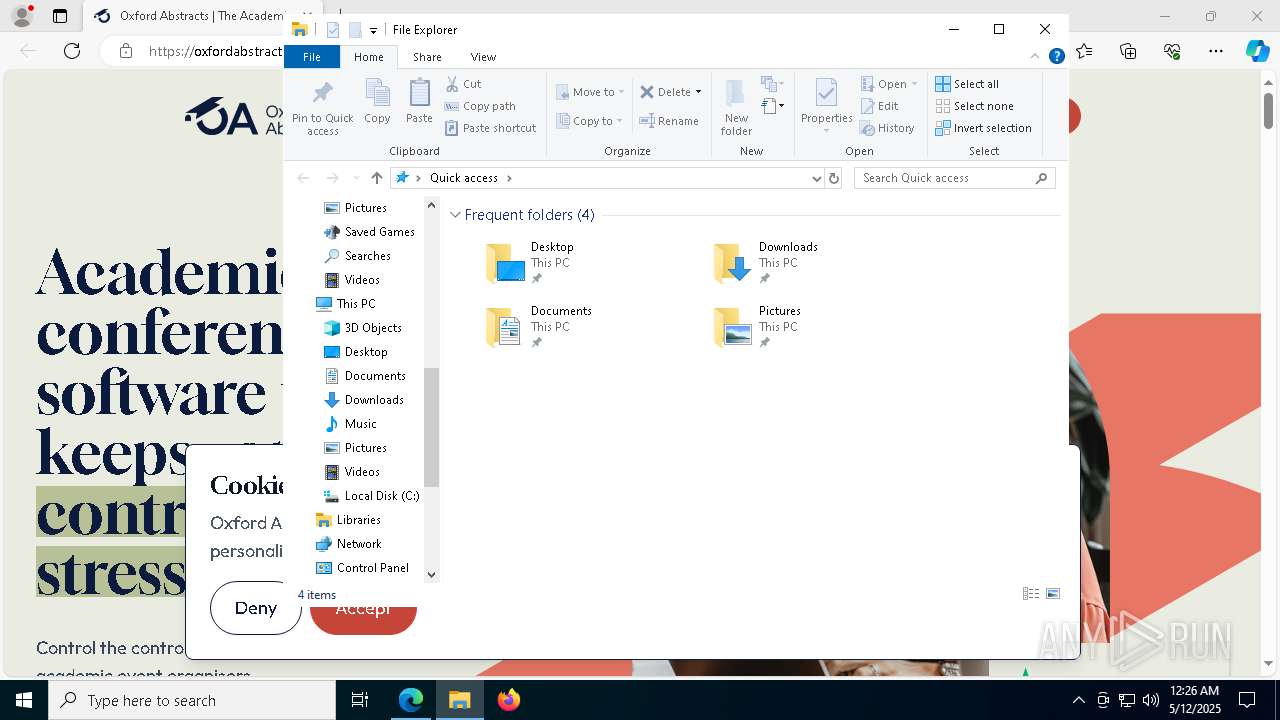This screenshot has width=1280, height=720.
Task: Open Control Panel from navigation pane
Action: click(x=363, y=568)
